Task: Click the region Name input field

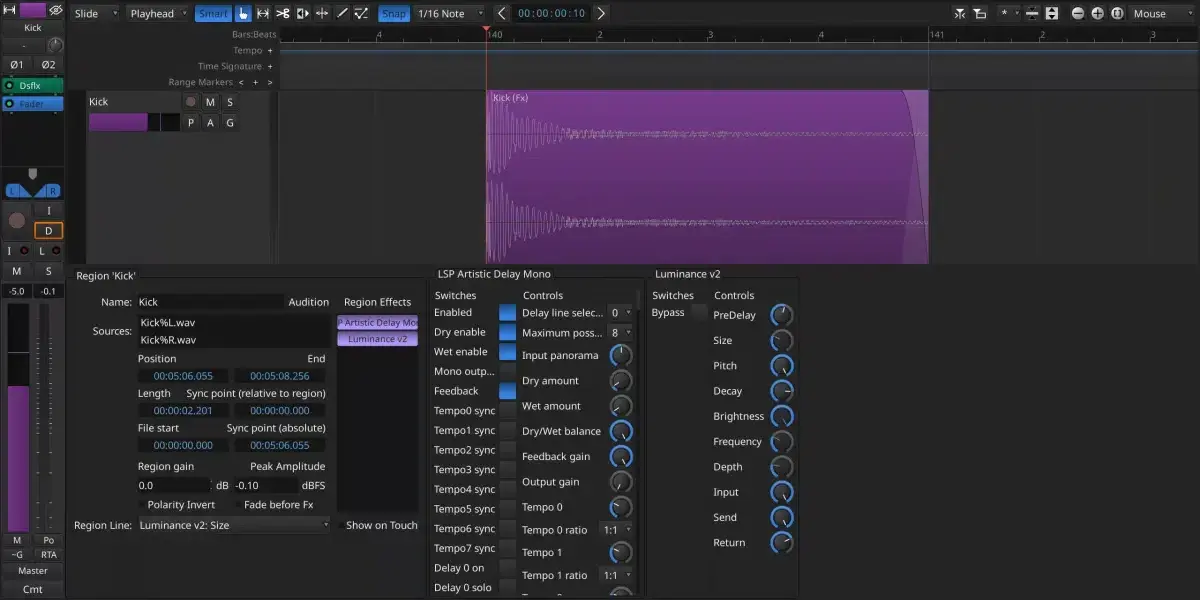Action: click(208, 302)
